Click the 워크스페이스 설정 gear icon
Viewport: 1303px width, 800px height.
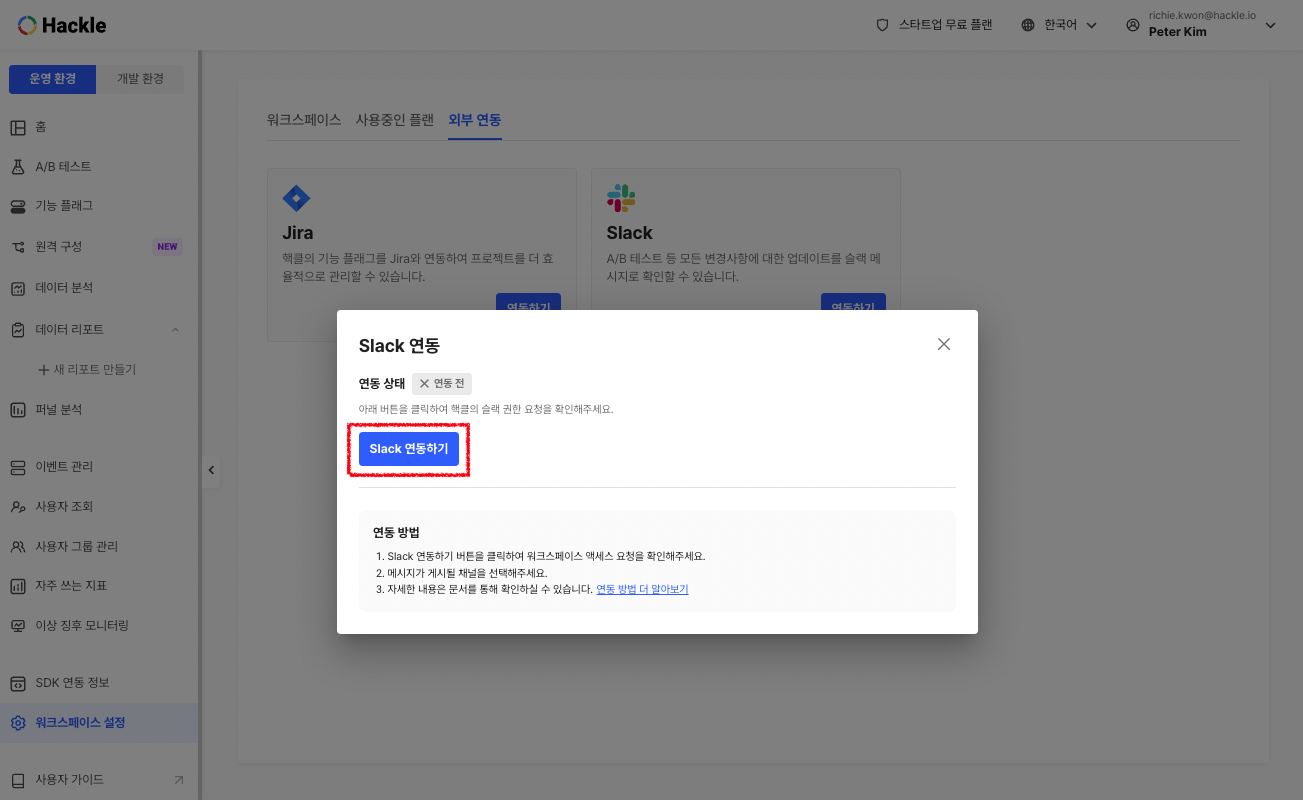coord(18,723)
